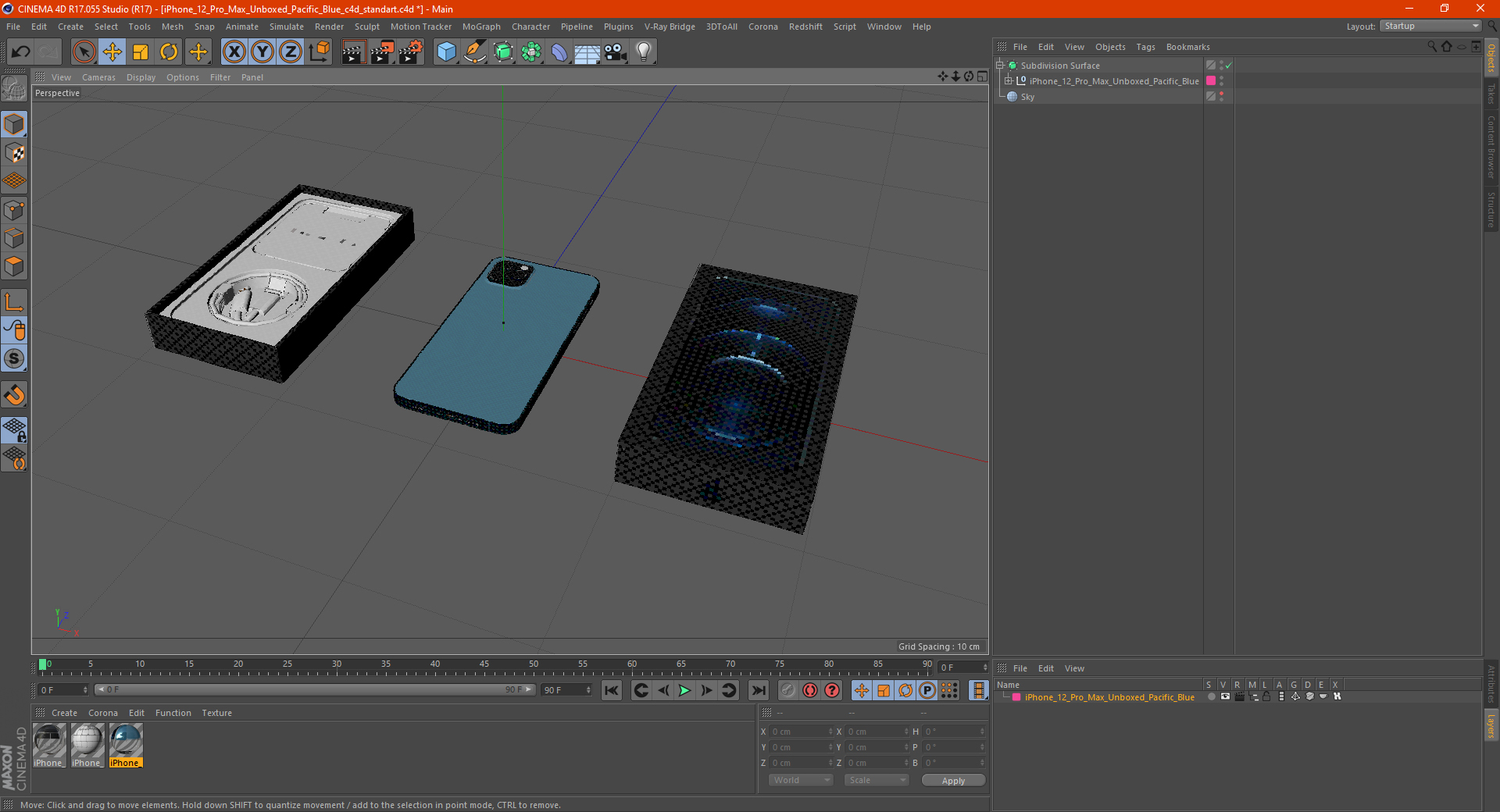Open the Content Browser side tab

click(x=1491, y=147)
